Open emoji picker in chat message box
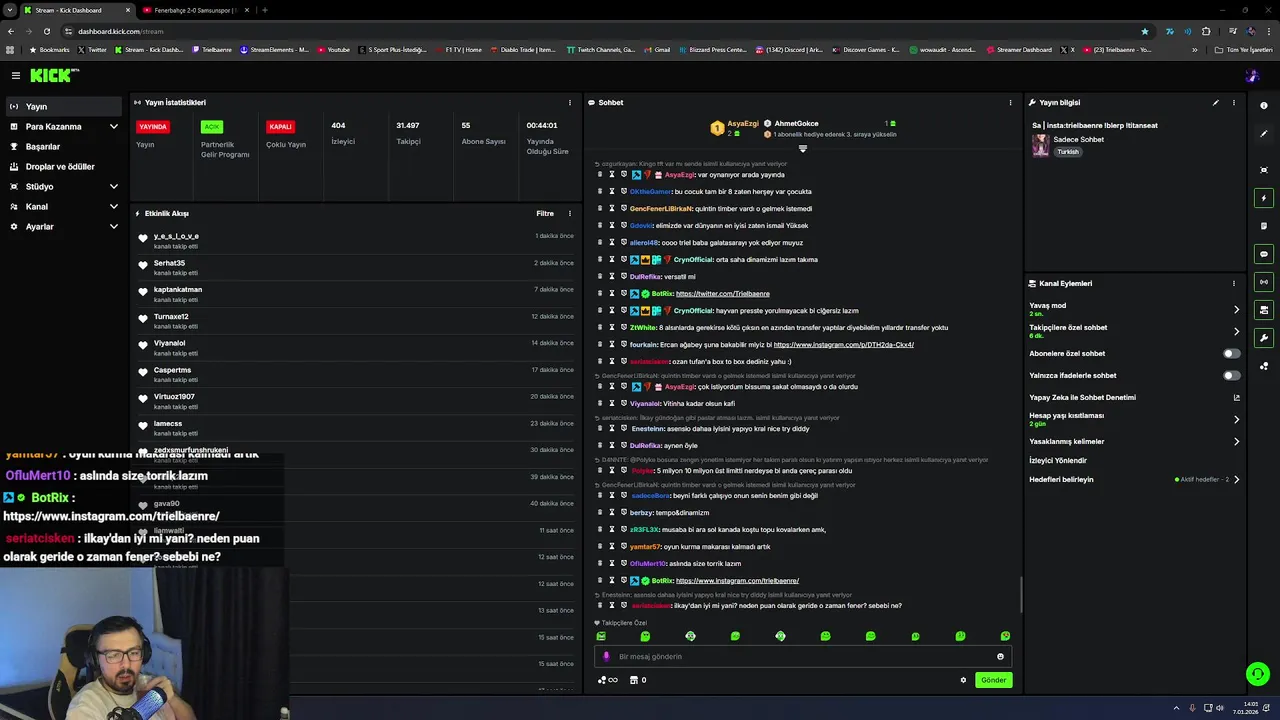1280x720 pixels. pos(1000,657)
